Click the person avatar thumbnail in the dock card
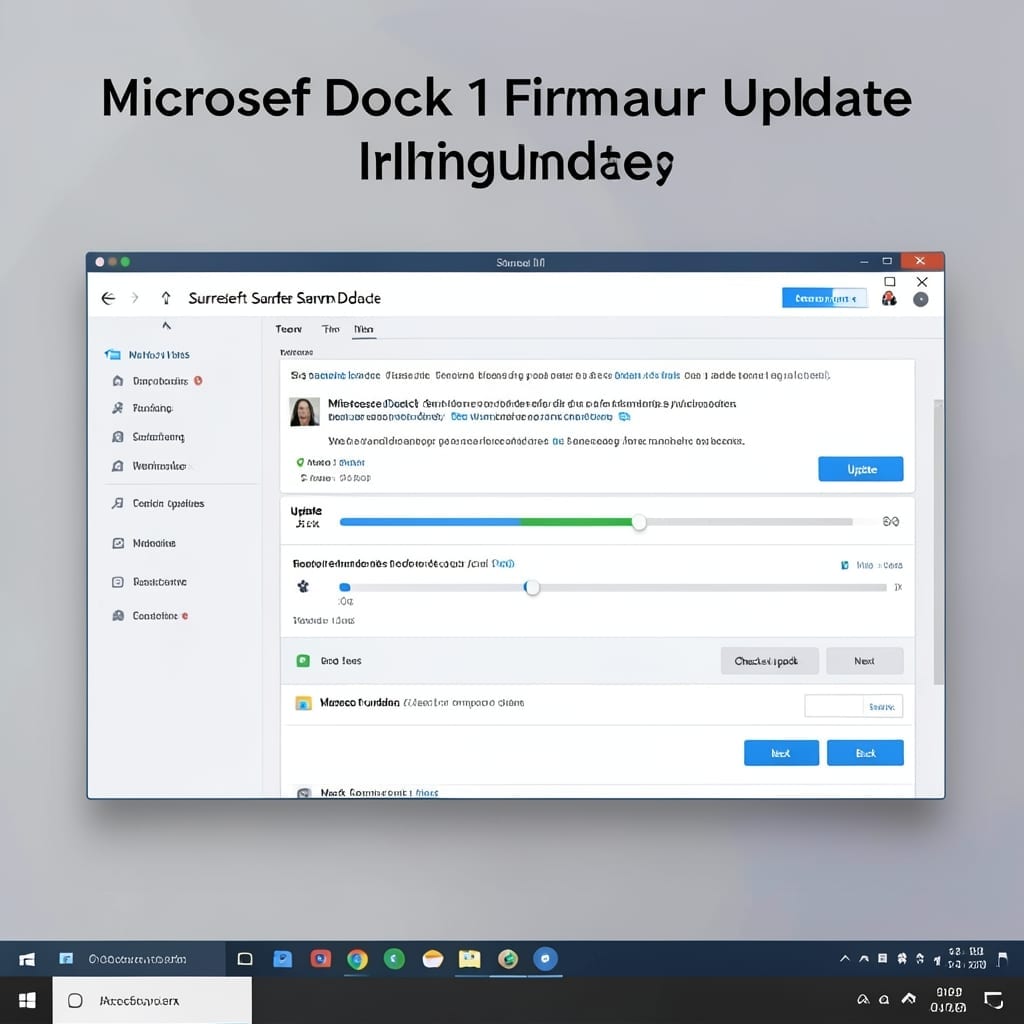The image size is (1024, 1024). point(304,411)
